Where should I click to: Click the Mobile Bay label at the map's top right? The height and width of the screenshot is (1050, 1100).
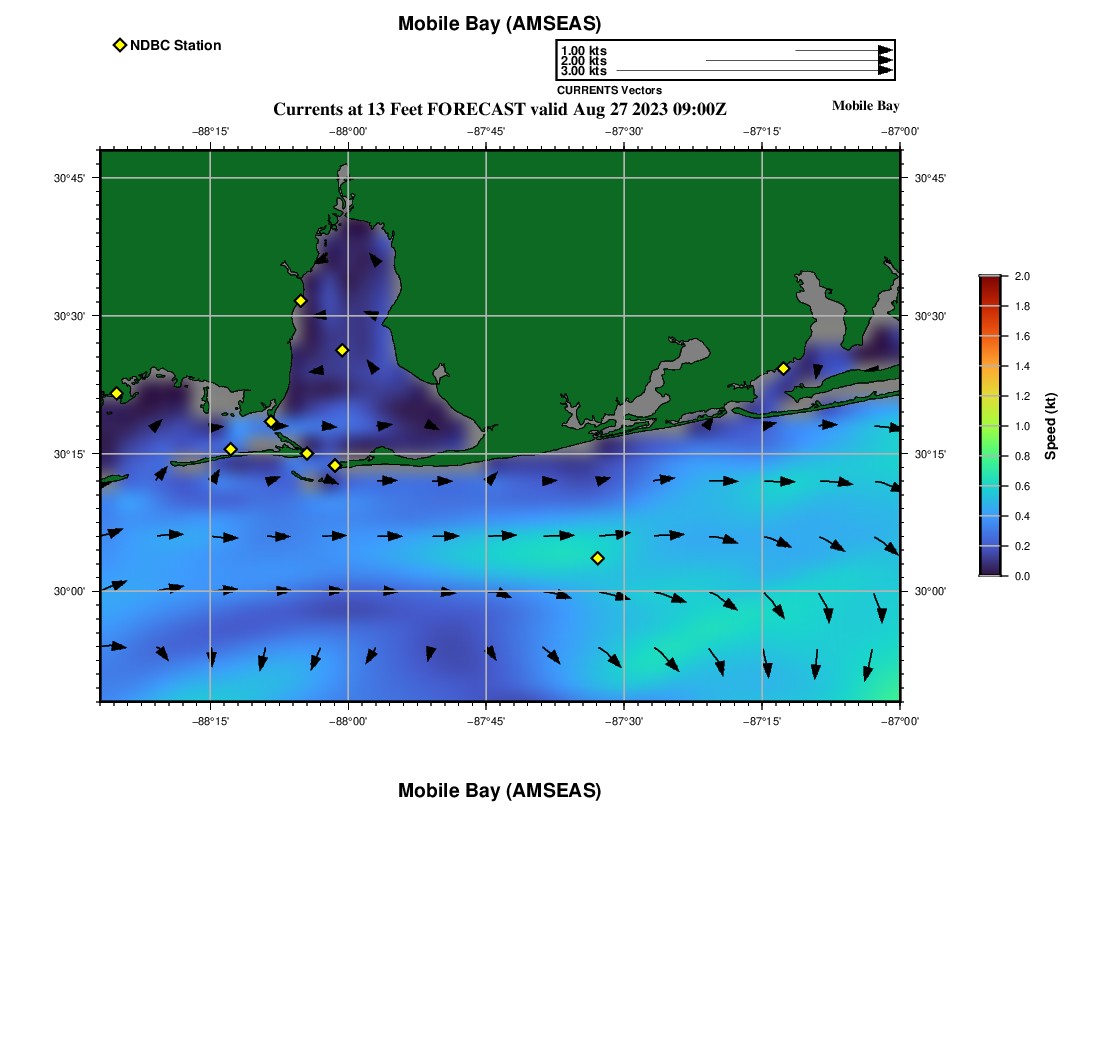(x=865, y=106)
